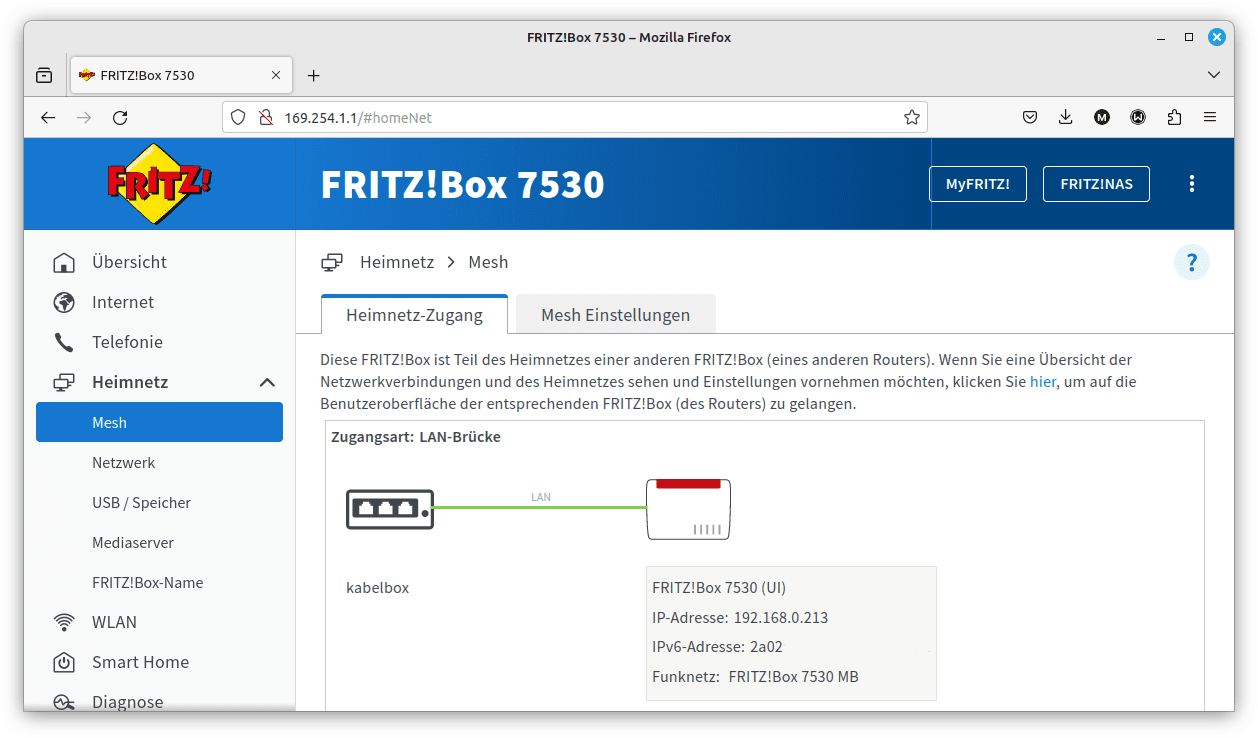Select Mesh in the sidebar
1258x738 pixels.
(159, 422)
